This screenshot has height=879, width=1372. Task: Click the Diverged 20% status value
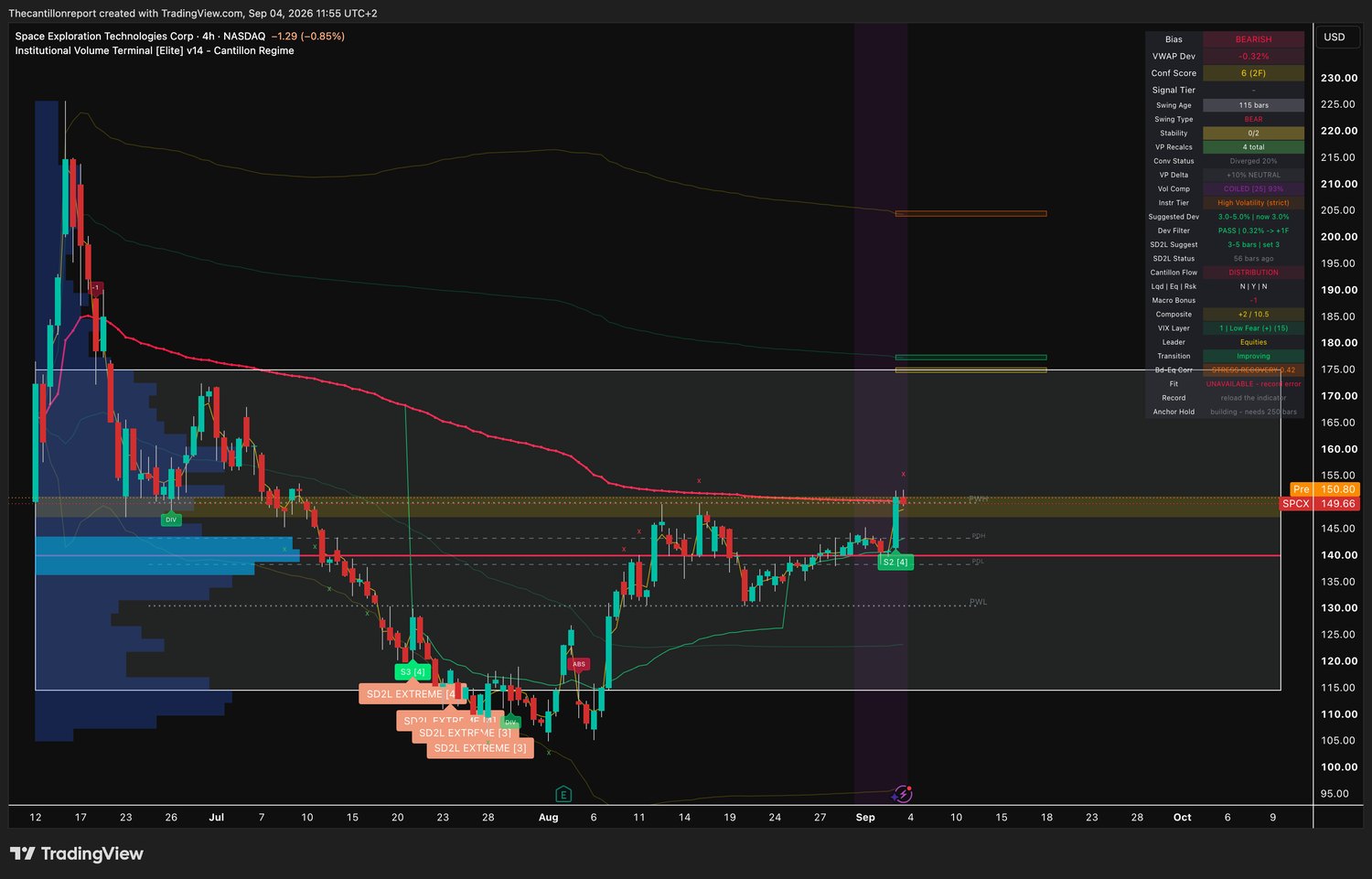pos(1253,161)
